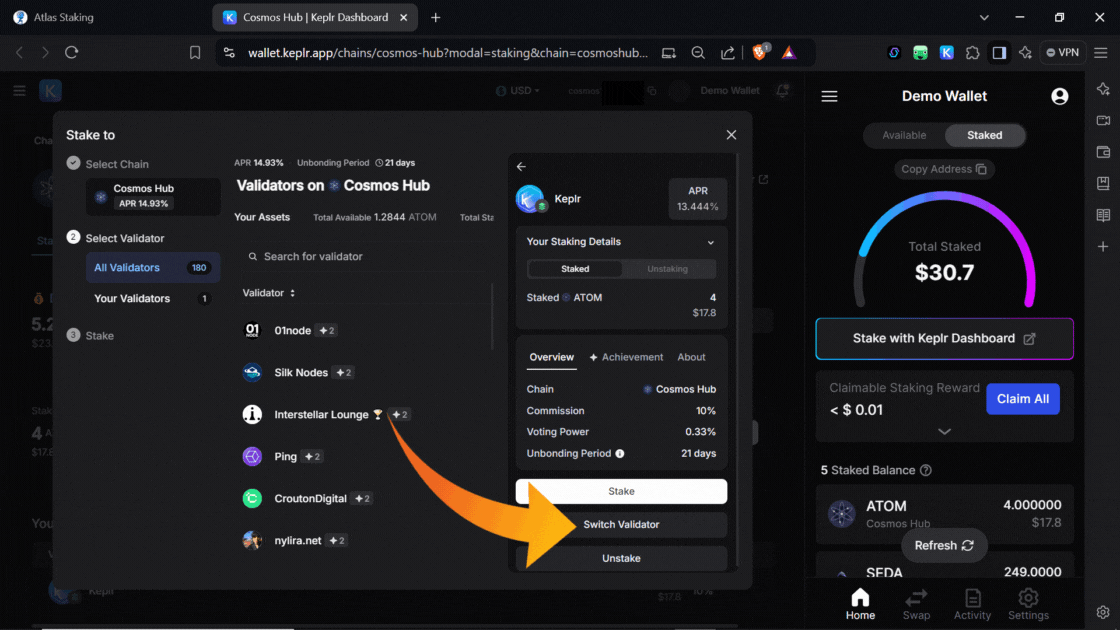Click the Search for validator field
Screen dimensions: 1120x630
(365, 257)
